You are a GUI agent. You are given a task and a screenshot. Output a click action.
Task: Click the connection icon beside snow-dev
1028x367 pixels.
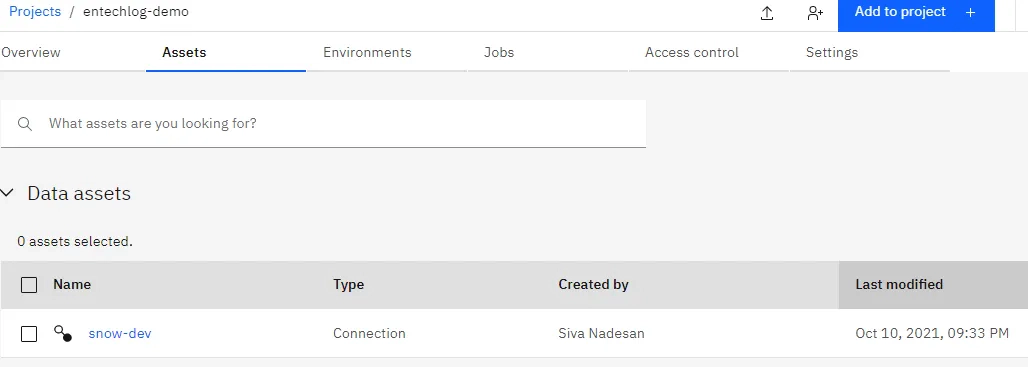(x=63, y=334)
